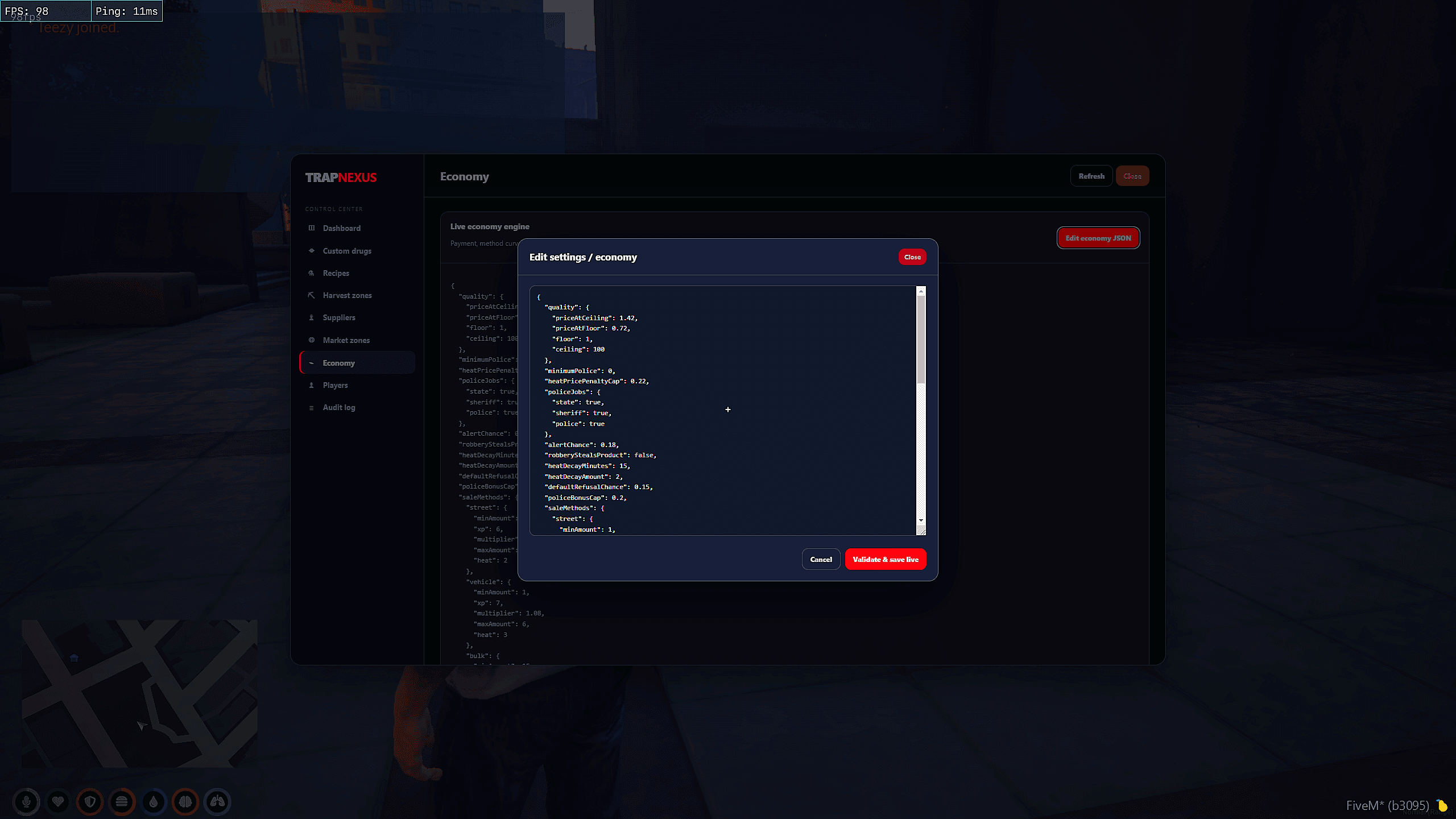This screenshot has width=1456, height=819.
Task: Click the JSON editor scrollbar thumb
Action: (921, 340)
